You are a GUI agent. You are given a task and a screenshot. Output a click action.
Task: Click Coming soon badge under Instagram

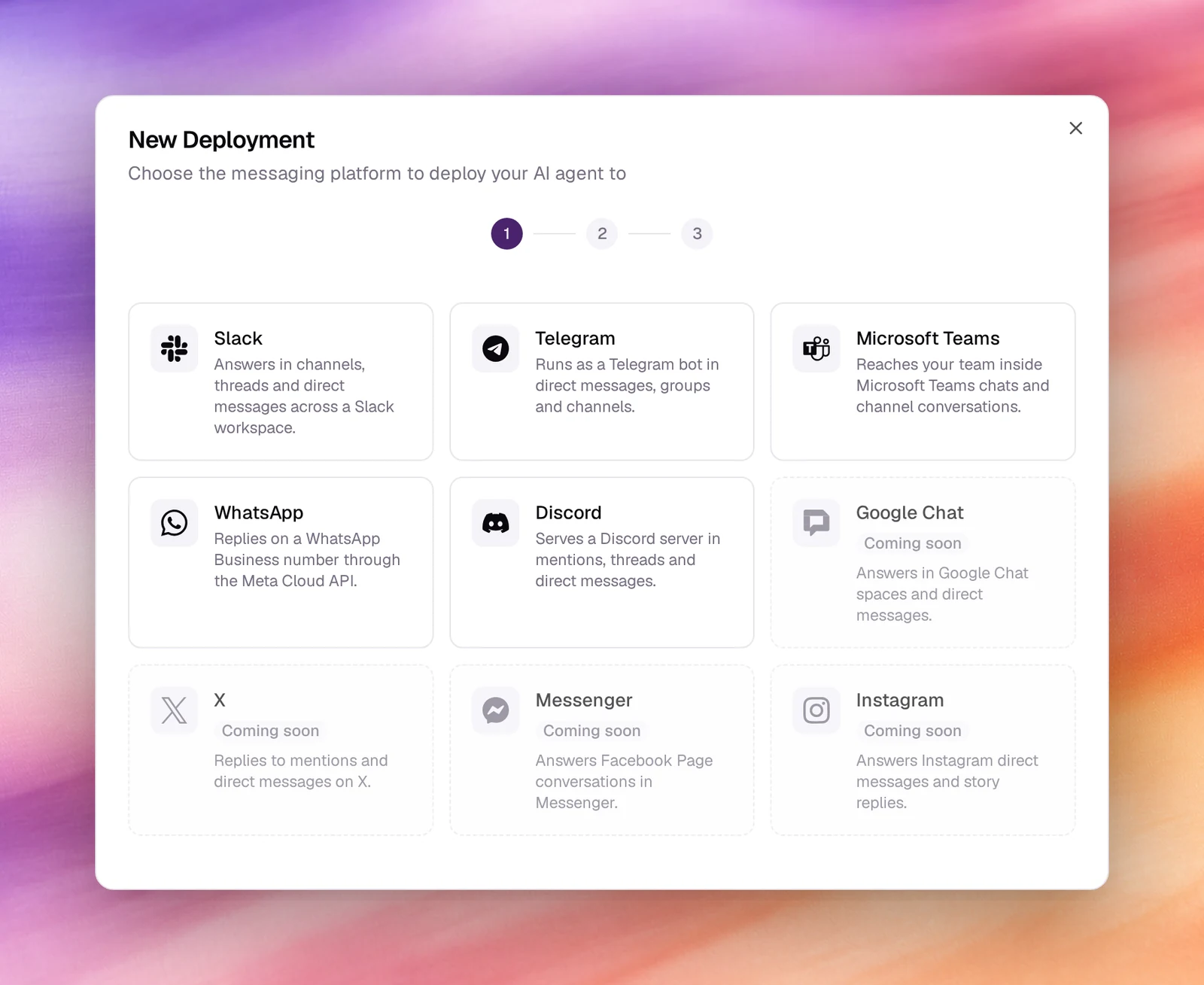(x=913, y=731)
